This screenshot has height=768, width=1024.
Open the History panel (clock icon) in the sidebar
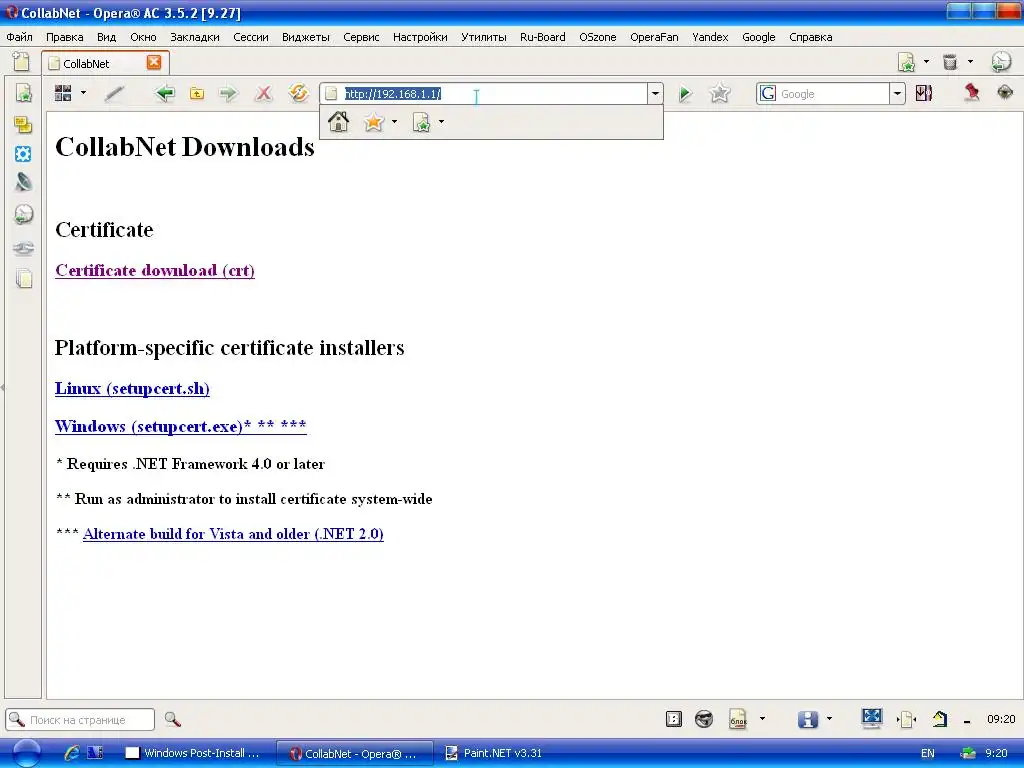coord(24,214)
